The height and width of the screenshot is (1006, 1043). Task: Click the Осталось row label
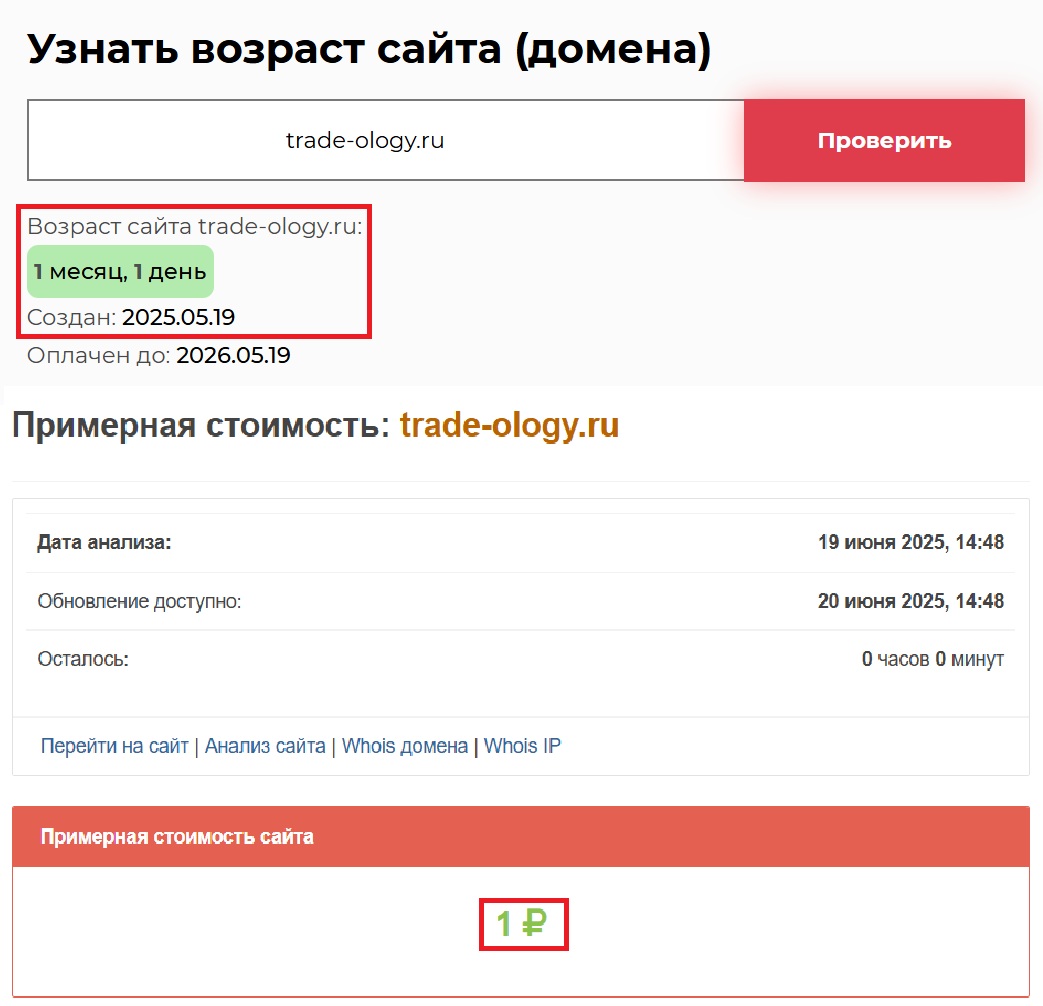(x=83, y=660)
